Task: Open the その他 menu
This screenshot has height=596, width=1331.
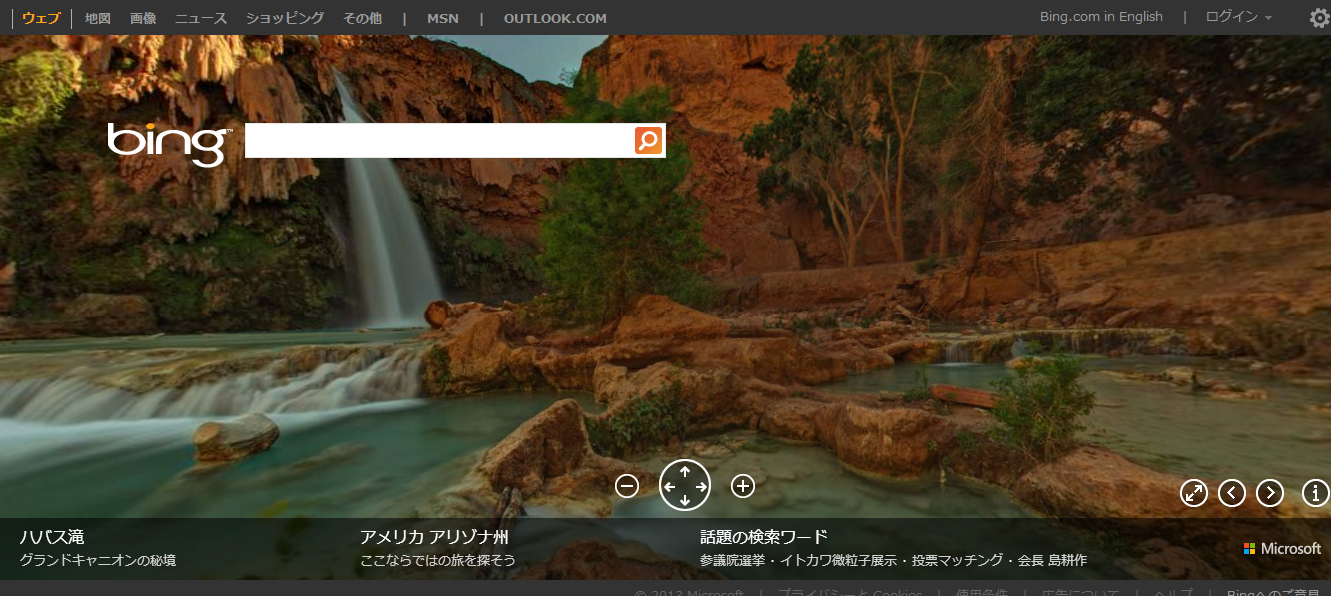Action: [x=362, y=18]
